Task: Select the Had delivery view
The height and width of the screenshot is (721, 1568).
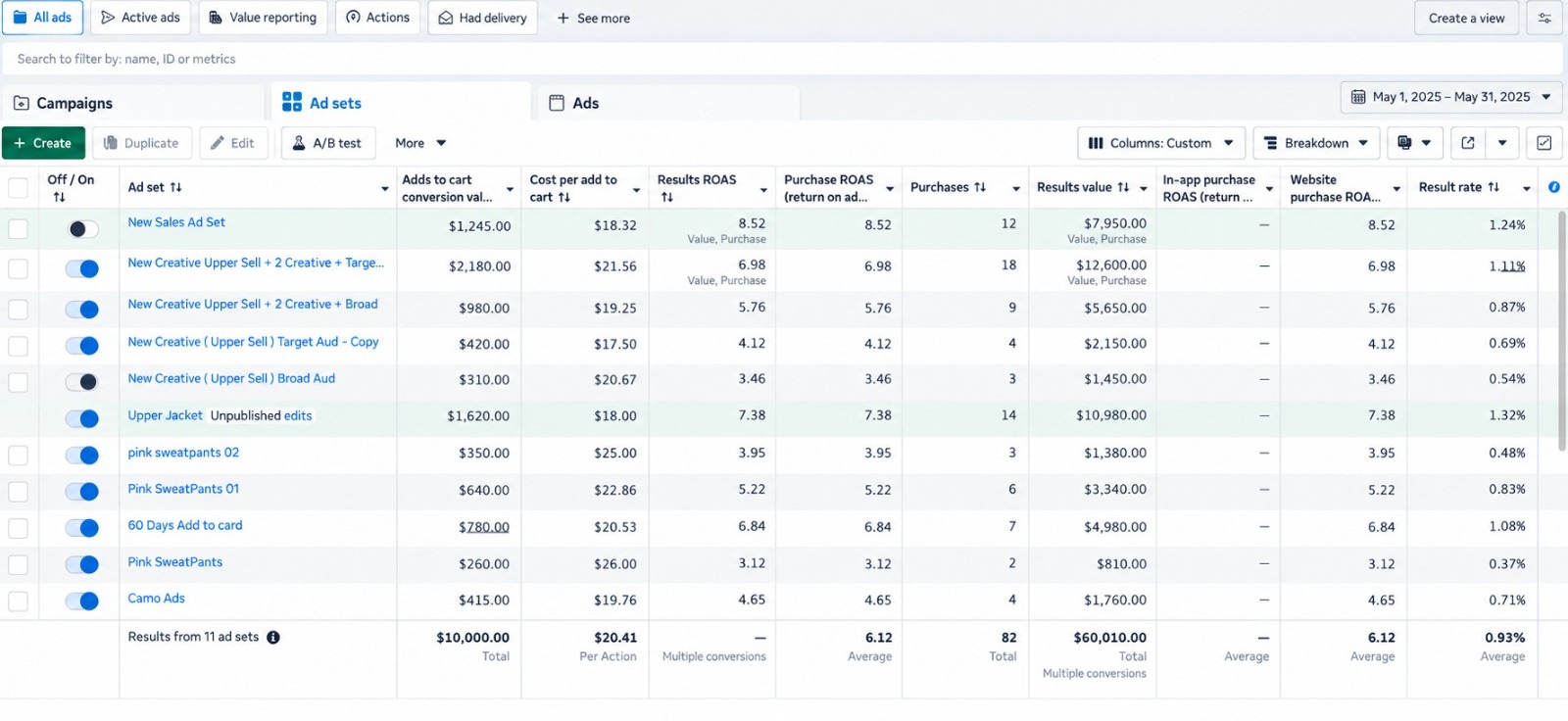Action: pyautogui.click(x=482, y=18)
